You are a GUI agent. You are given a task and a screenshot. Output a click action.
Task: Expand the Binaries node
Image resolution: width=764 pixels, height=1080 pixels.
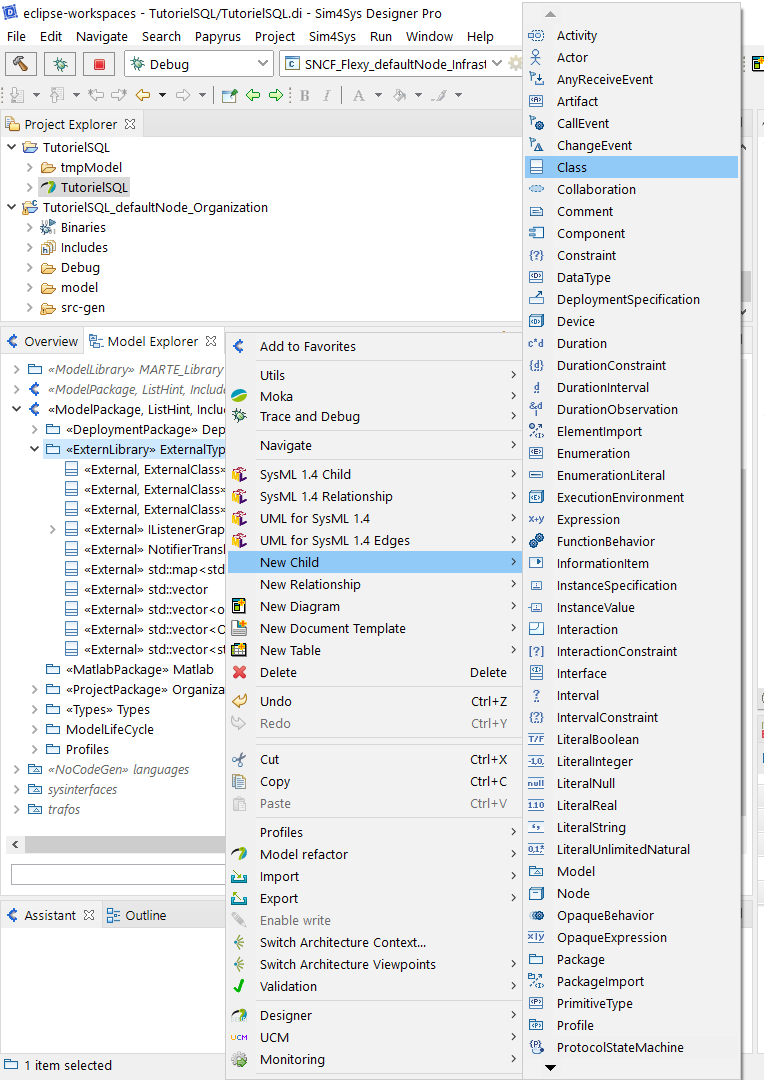29,227
